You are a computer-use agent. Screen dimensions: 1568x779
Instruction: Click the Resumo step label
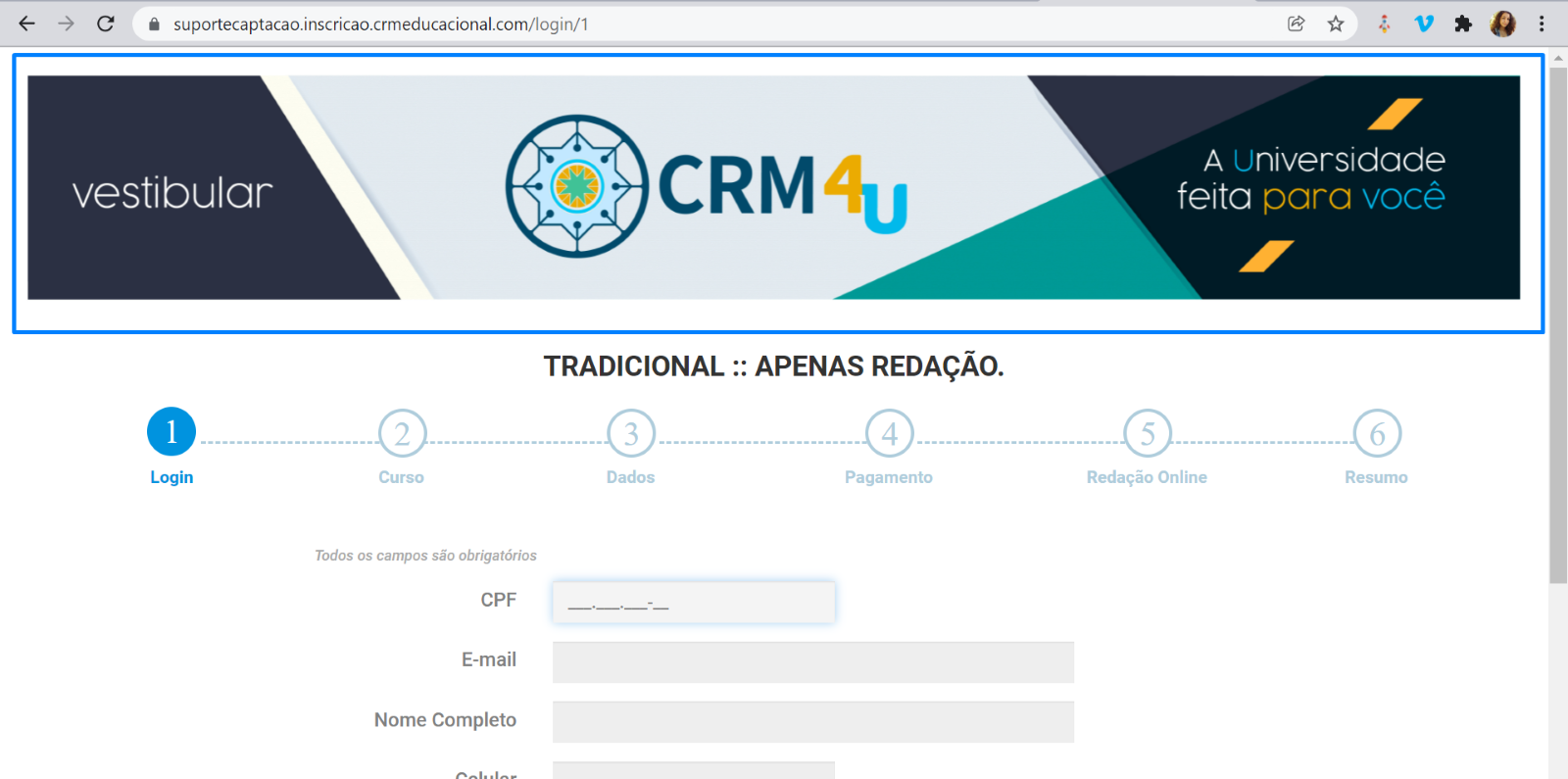1376,477
